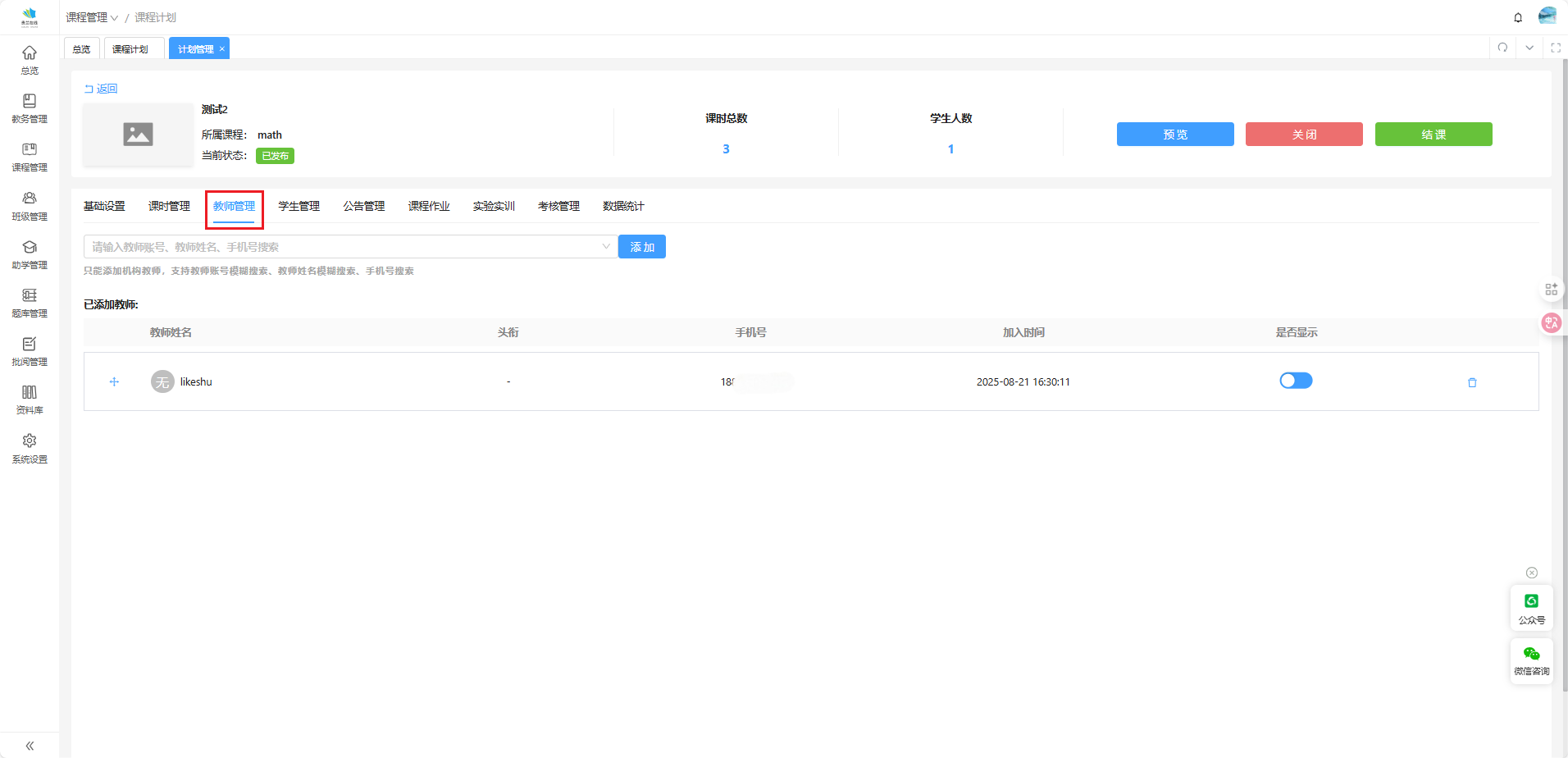Toggle 是否显示 switch for likeshu

pyautogui.click(x=1296, y=381)
